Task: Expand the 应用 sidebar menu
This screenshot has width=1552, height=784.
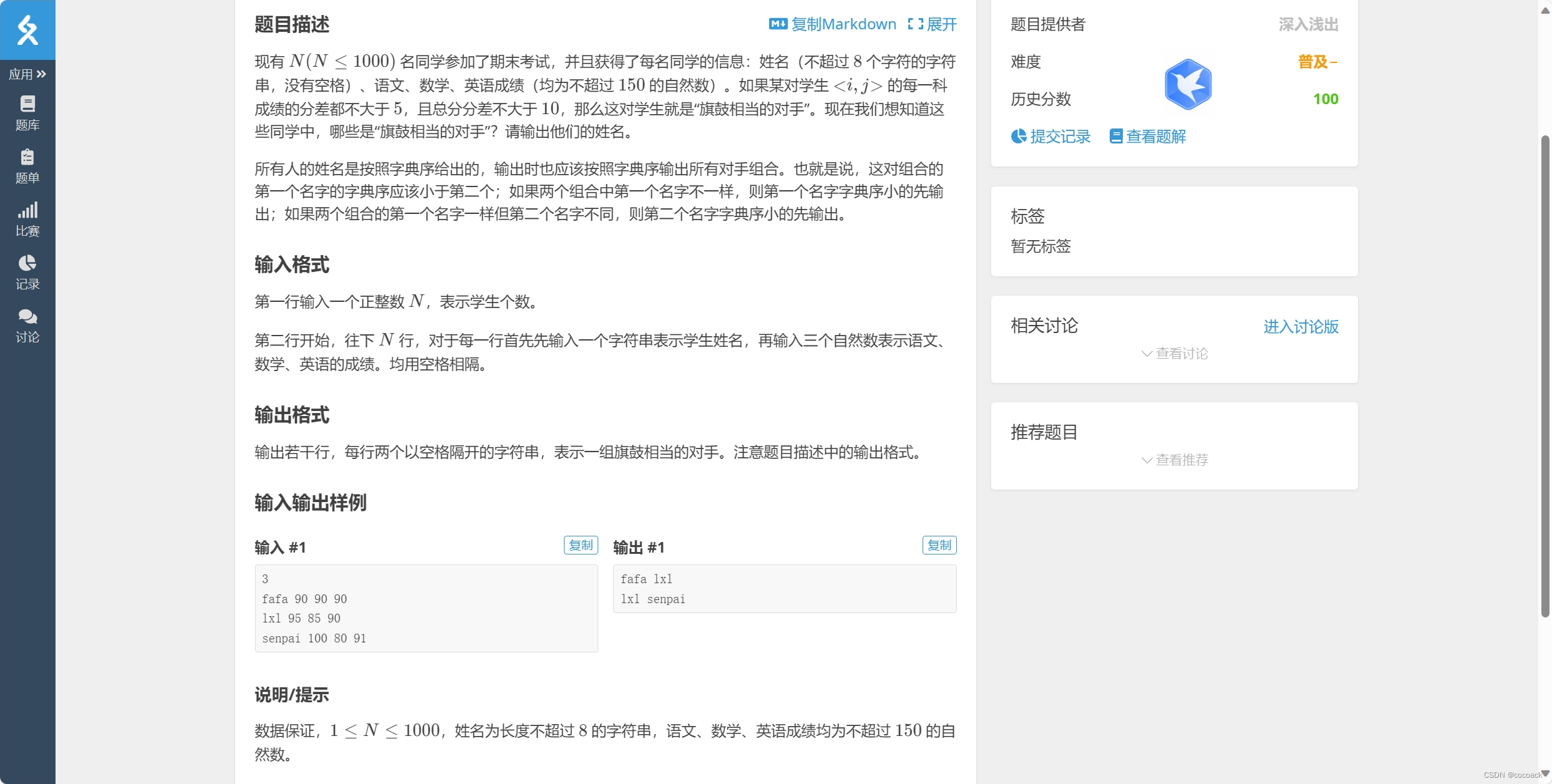Action: (x=27, y=74)
